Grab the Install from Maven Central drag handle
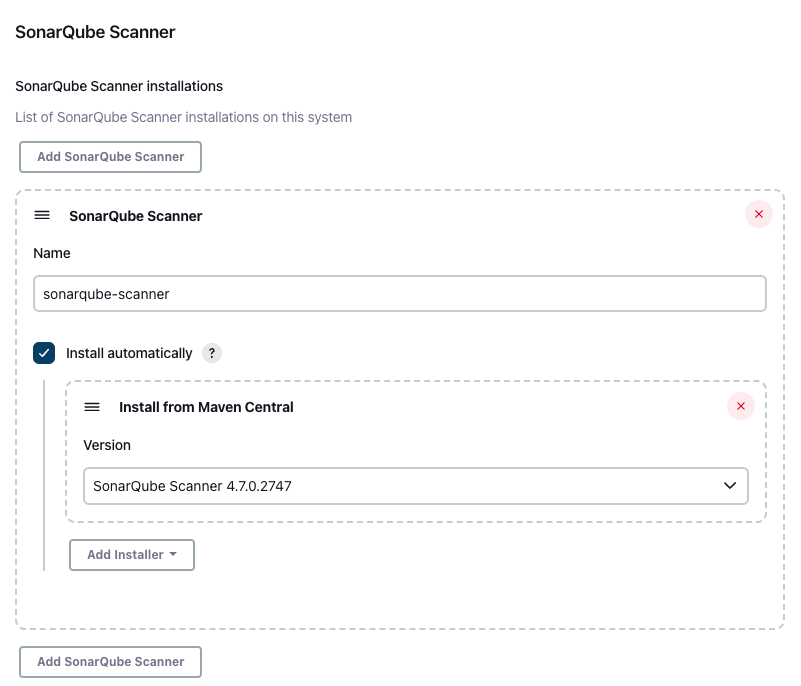 point(92,407)
